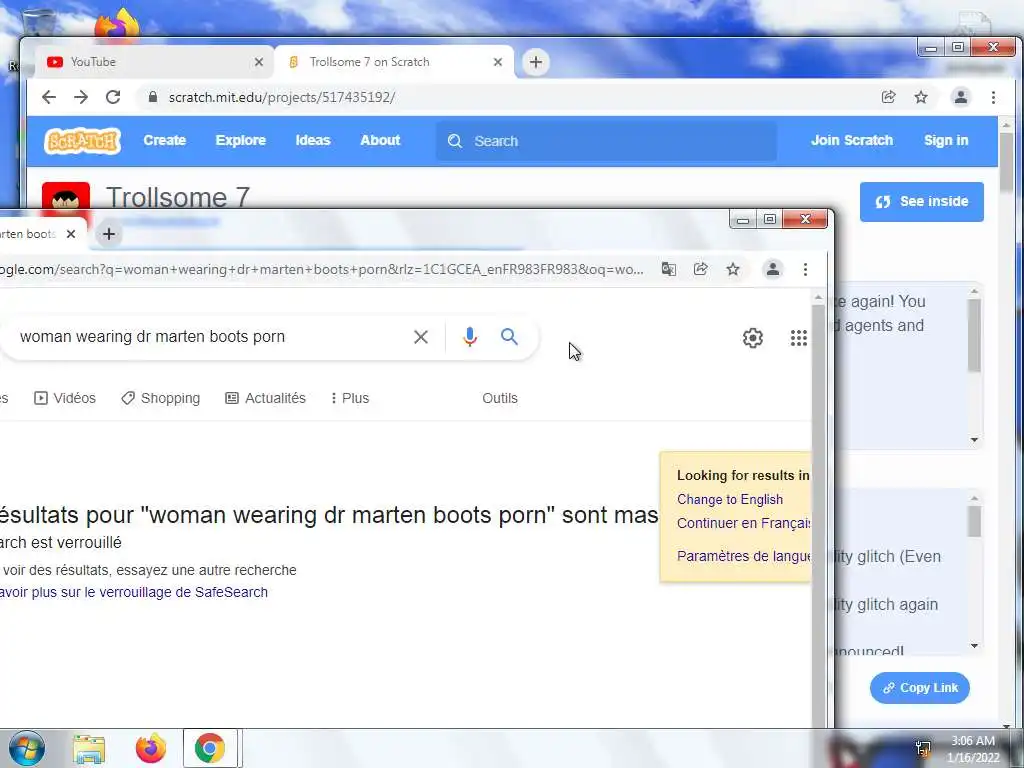Bookmark the Google search page
Screen dimensions: 1024x768
(733, 269)
